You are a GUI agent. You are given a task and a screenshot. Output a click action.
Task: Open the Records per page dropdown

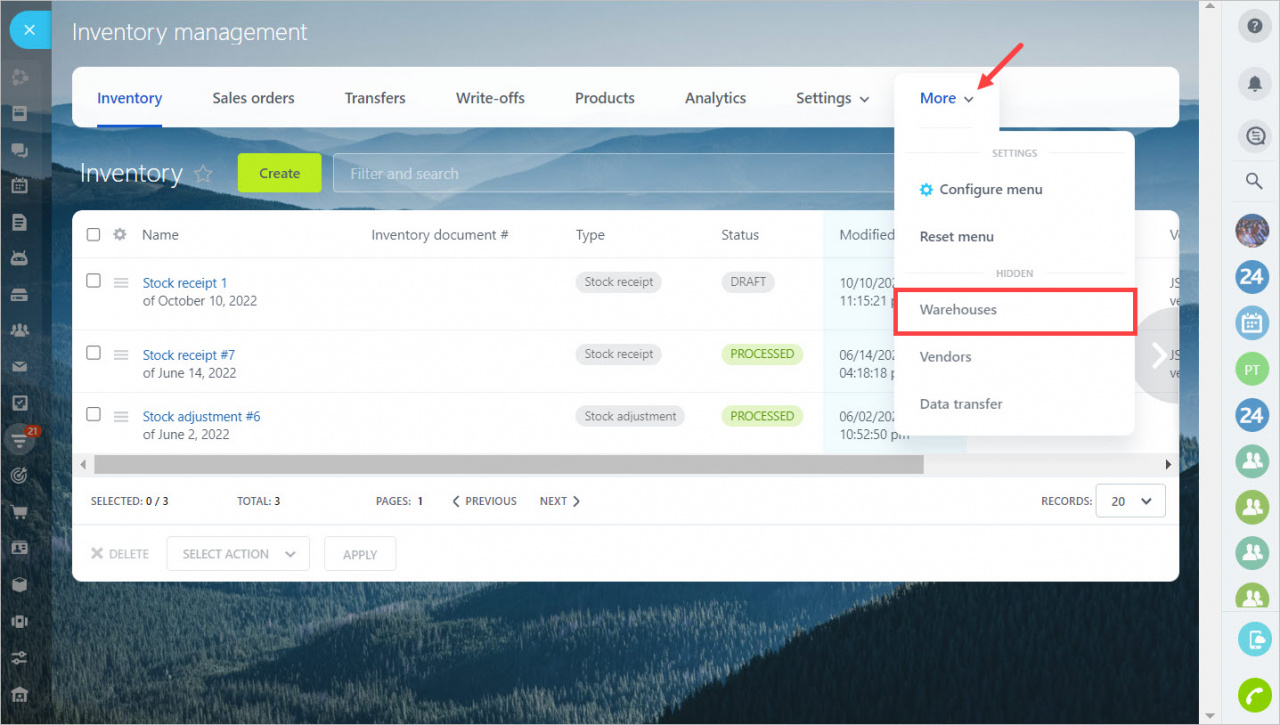point(1130,501)
